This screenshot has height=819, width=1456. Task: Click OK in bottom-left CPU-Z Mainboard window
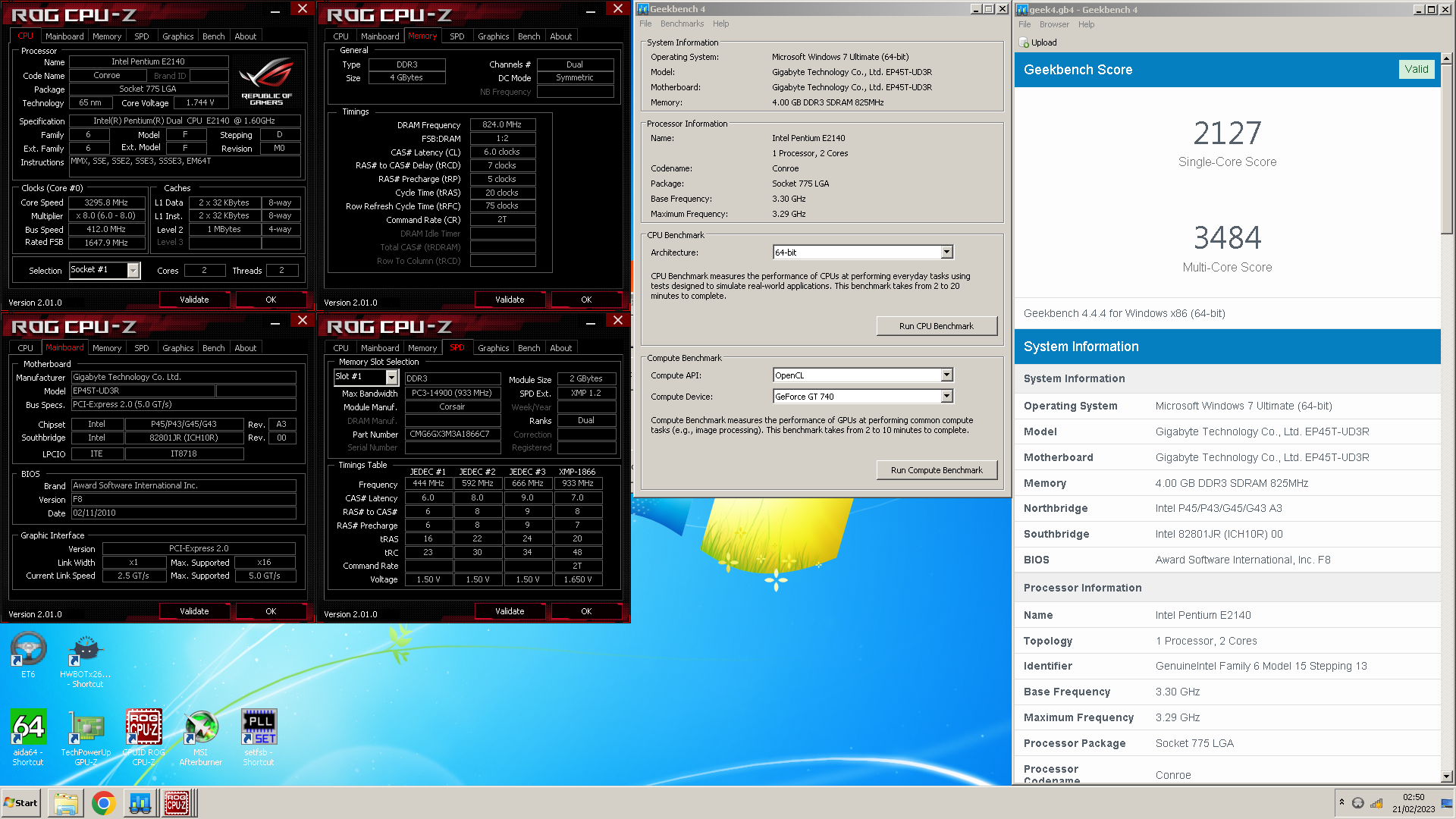271,611
